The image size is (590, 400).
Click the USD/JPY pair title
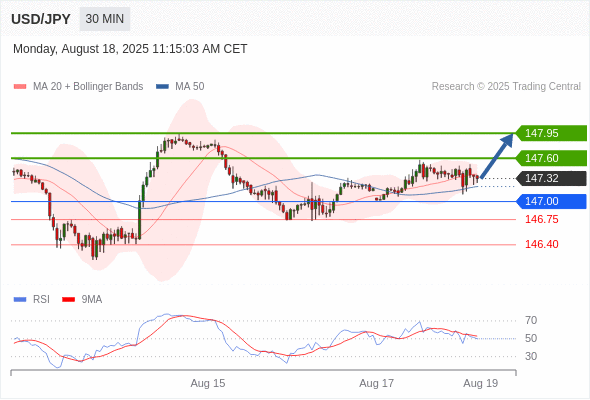pos(41,19)
